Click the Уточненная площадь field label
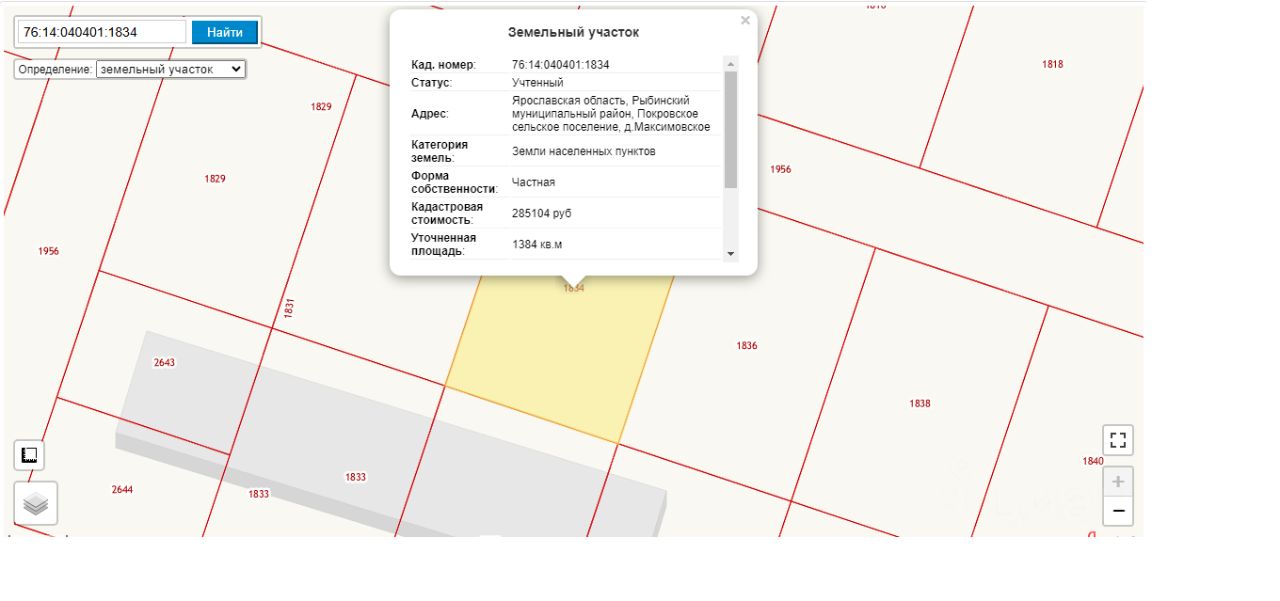The height and width of the screenshot is (601, 1280). coord(444,244)
